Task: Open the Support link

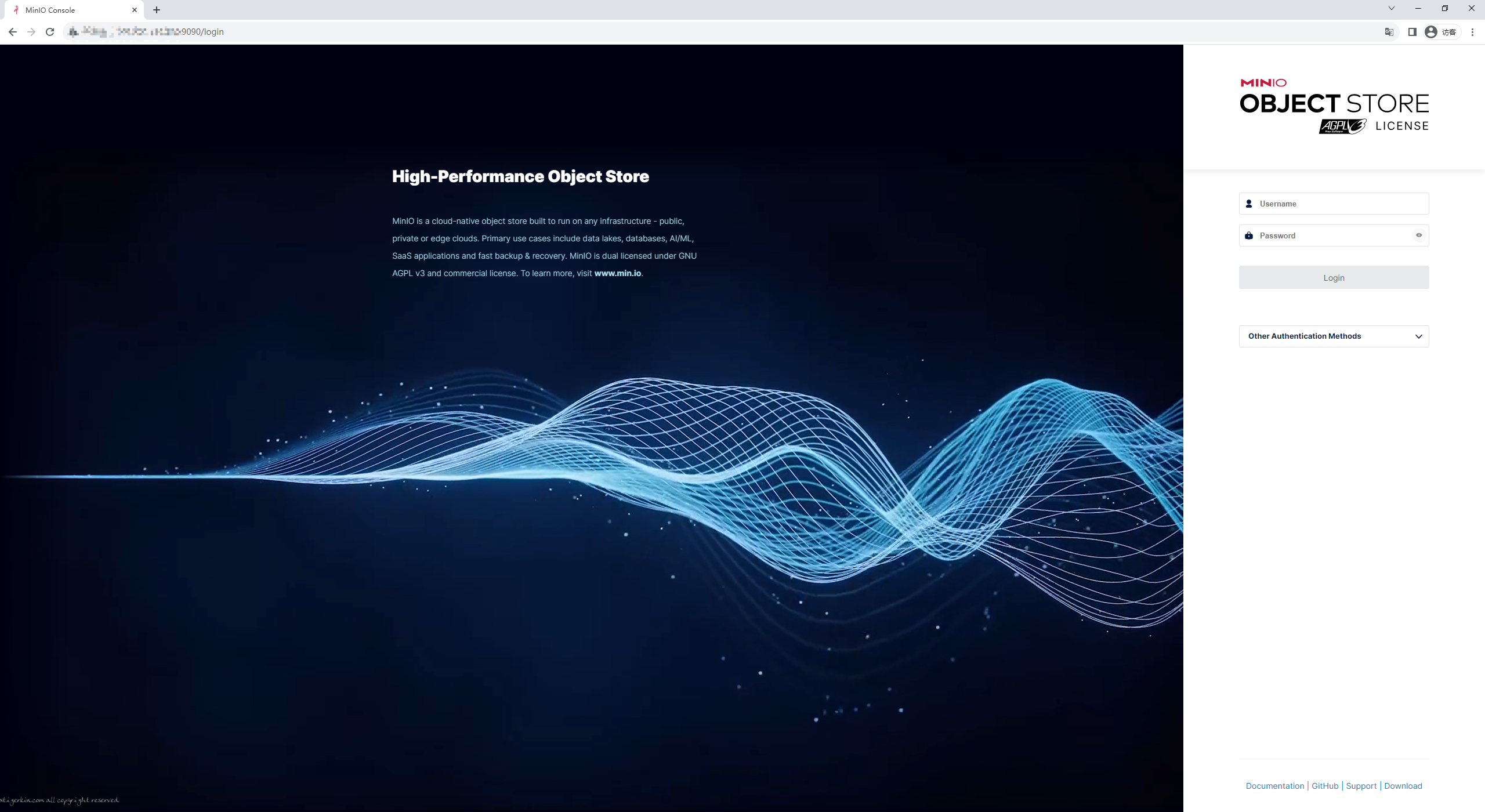Action: coord(1361,786)
